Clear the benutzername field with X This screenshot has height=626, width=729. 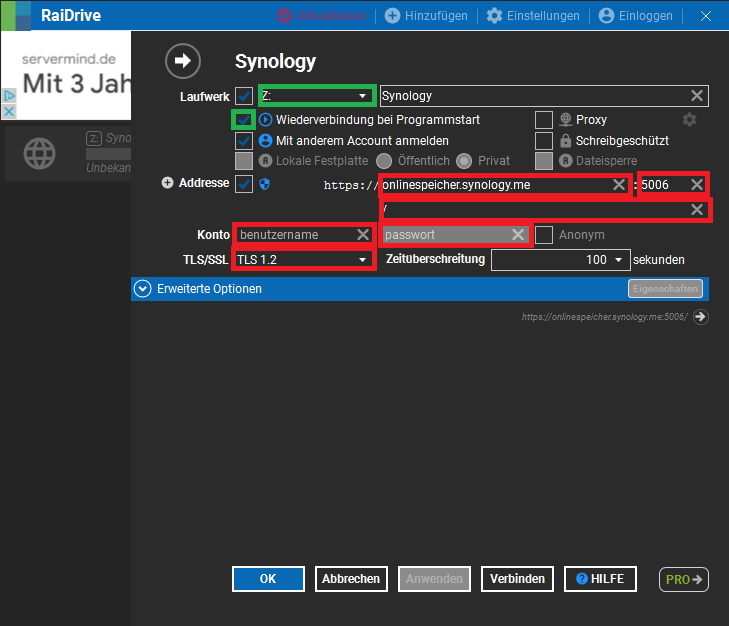(363, 234)
